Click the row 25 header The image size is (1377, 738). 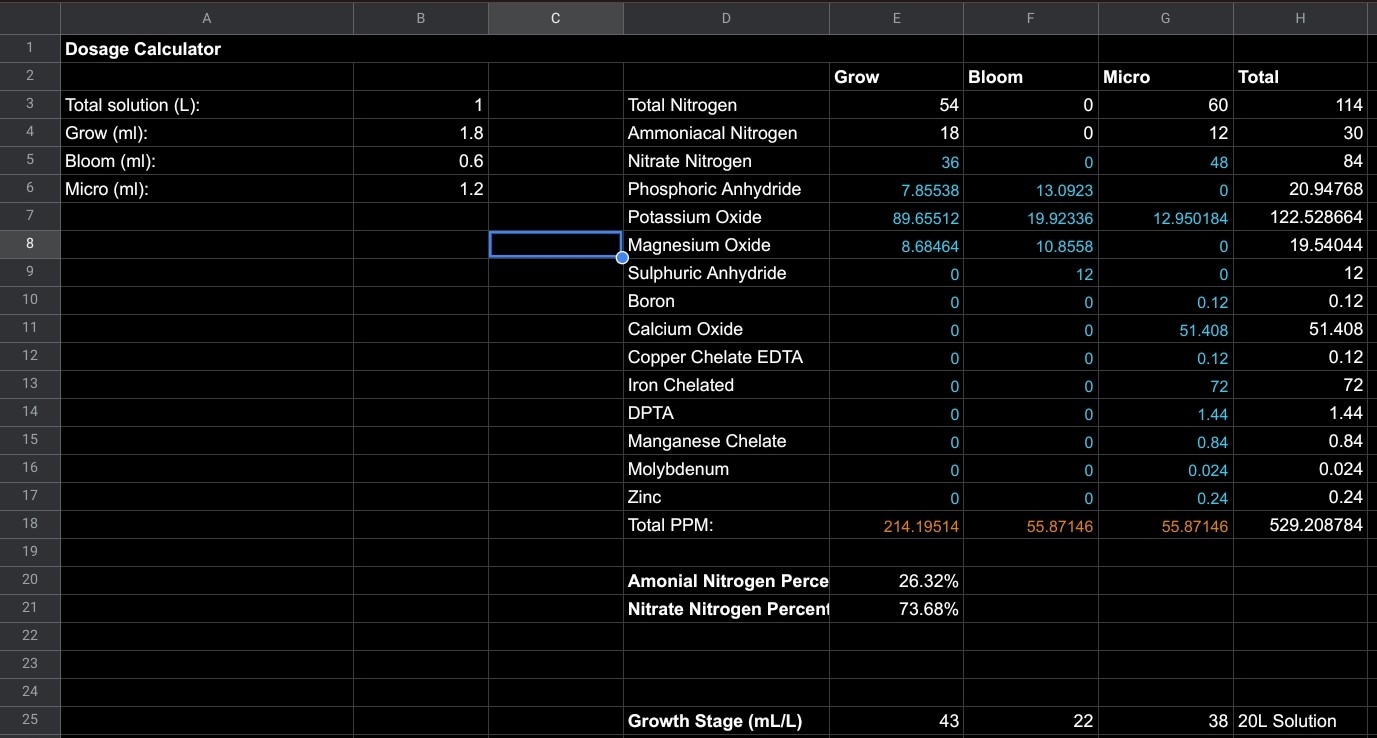point(29,720)
